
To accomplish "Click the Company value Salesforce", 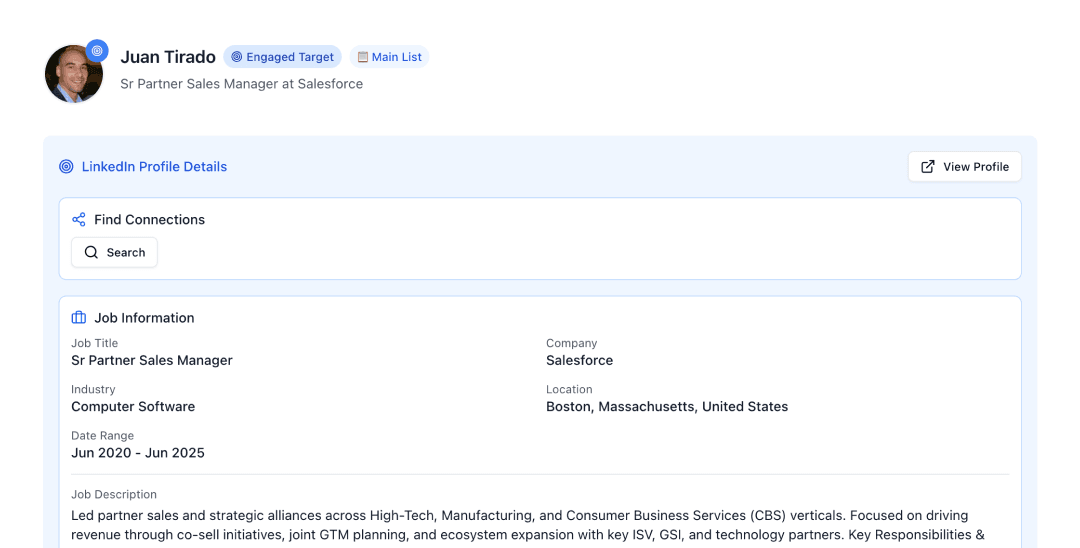I will coord(579,360).
